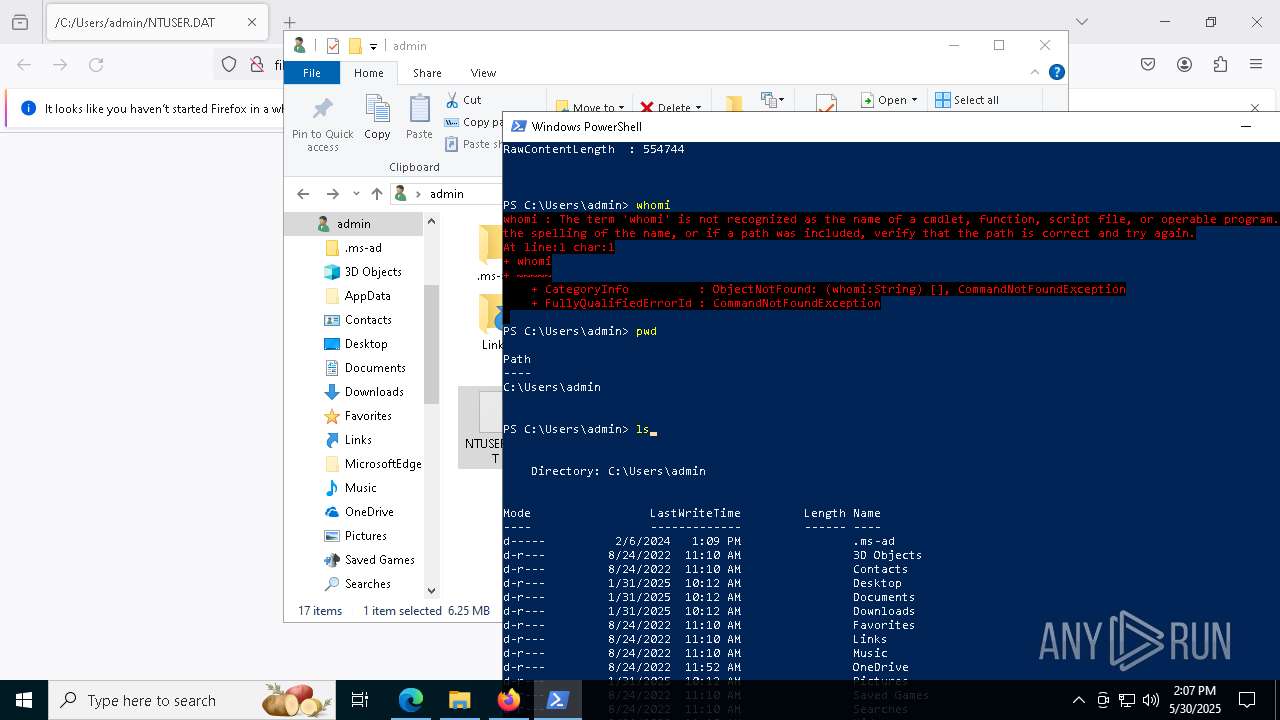Viewport: 1280px width, 720px height.
Task: Click the taskbar search box
Action: tap(193, 700)
